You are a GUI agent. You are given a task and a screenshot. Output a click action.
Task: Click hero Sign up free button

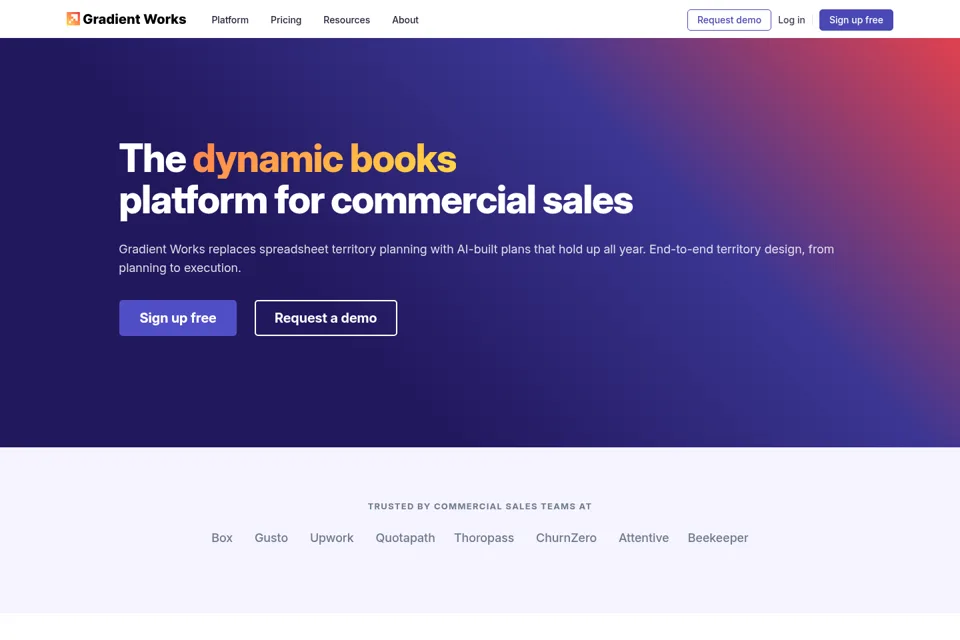coord(178,318)
